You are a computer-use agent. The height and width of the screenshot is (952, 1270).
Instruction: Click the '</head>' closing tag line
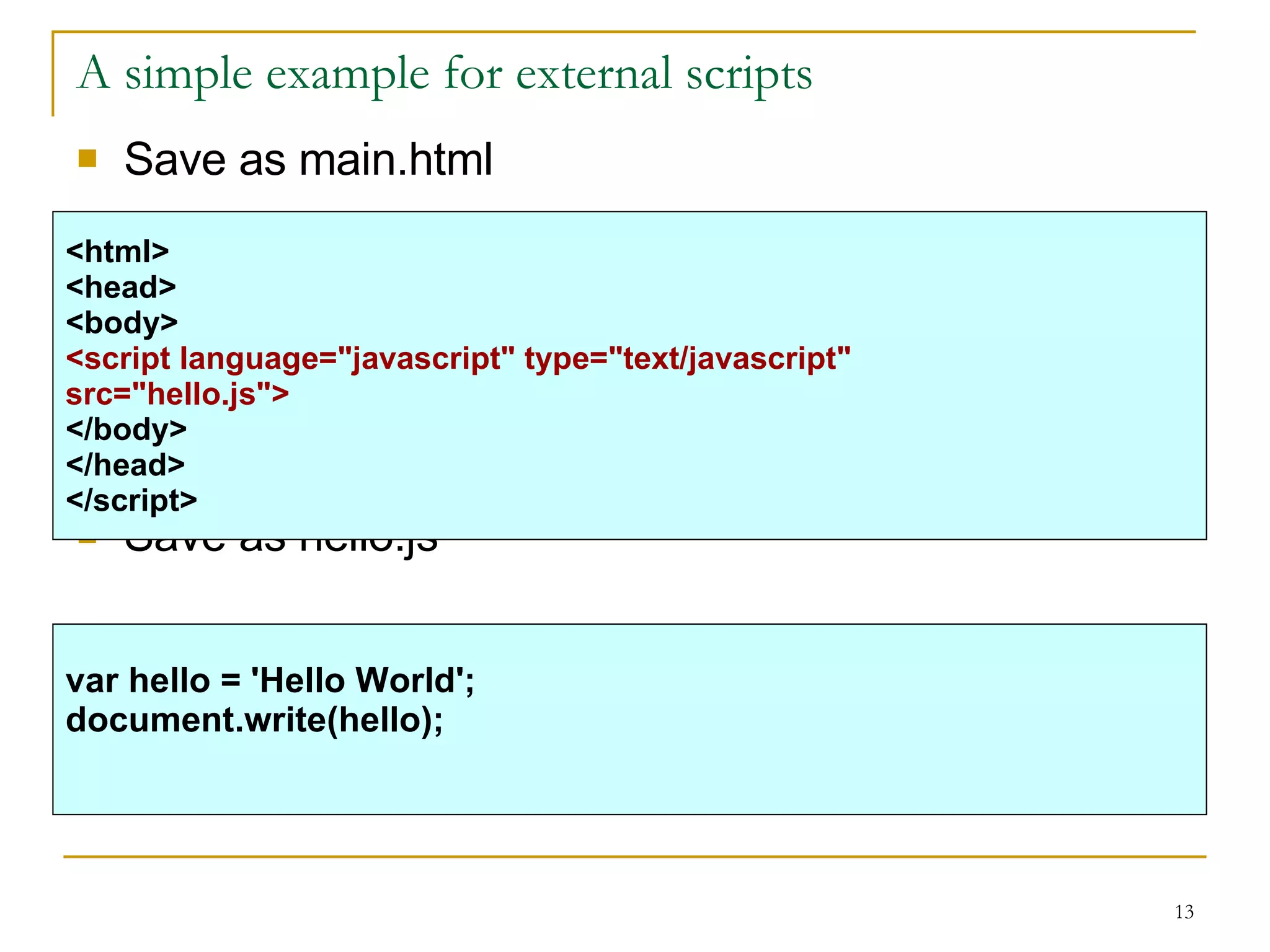125,465
